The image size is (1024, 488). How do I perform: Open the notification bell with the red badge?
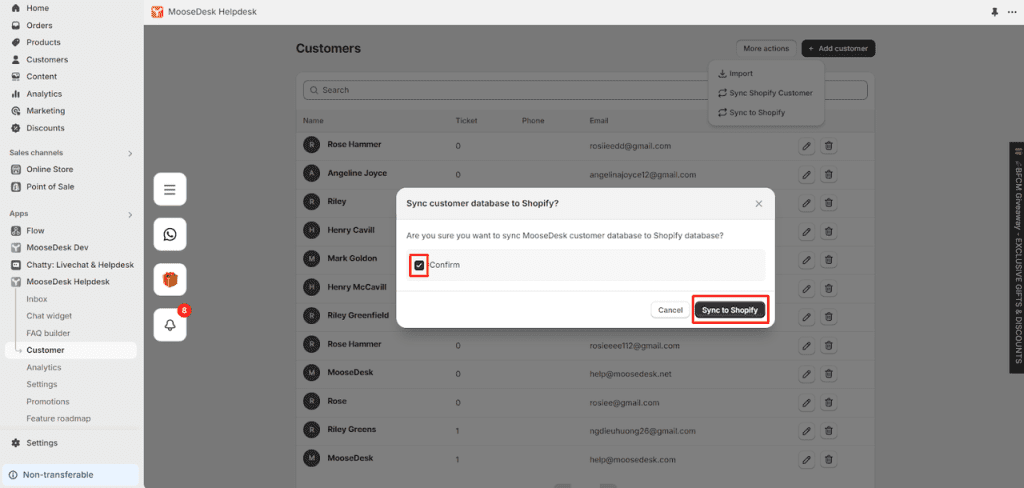tap(170, 325)
